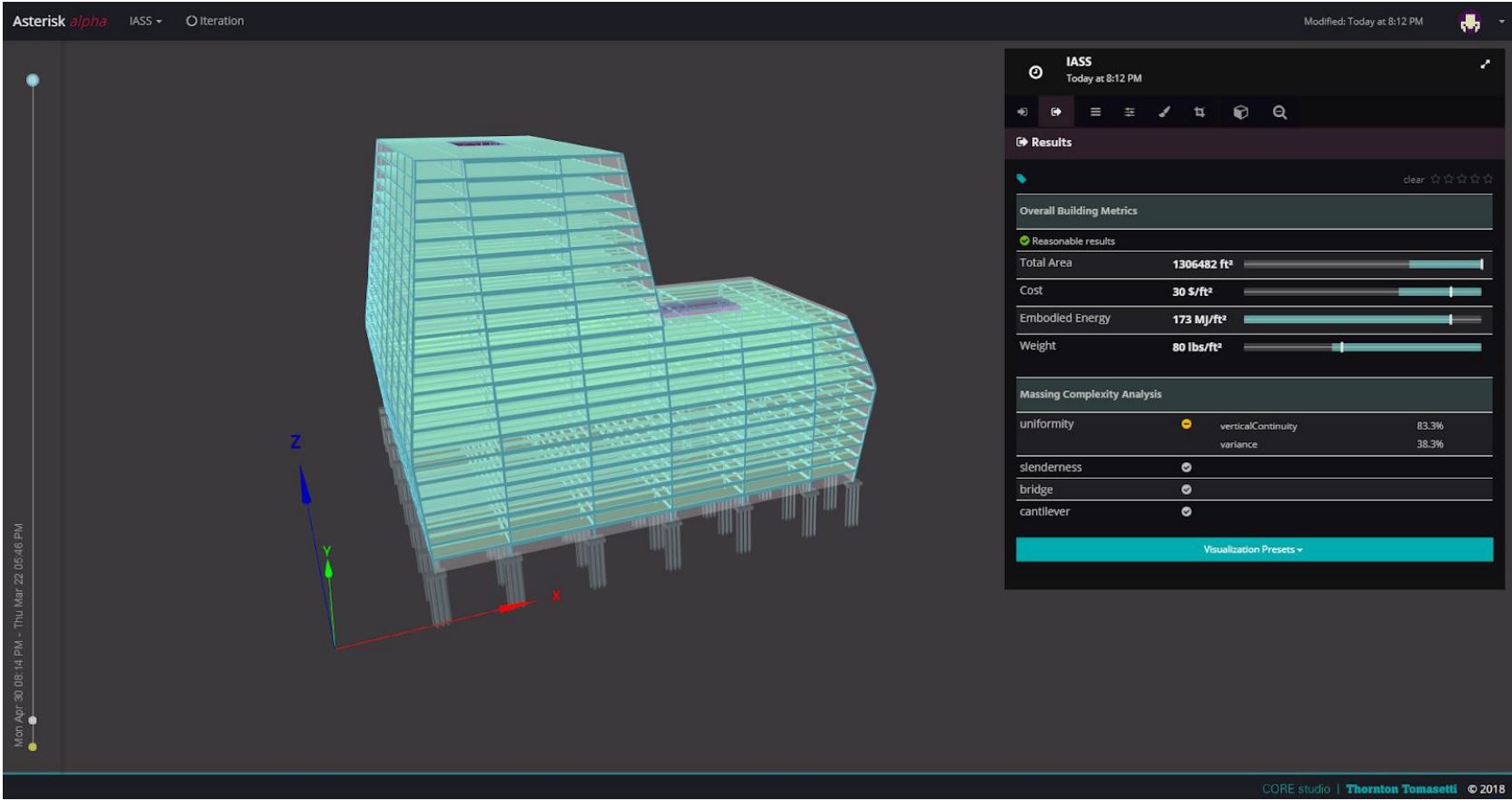Click the teal tag icon
Screen dimensions: 1512x801
(1021, 179)
